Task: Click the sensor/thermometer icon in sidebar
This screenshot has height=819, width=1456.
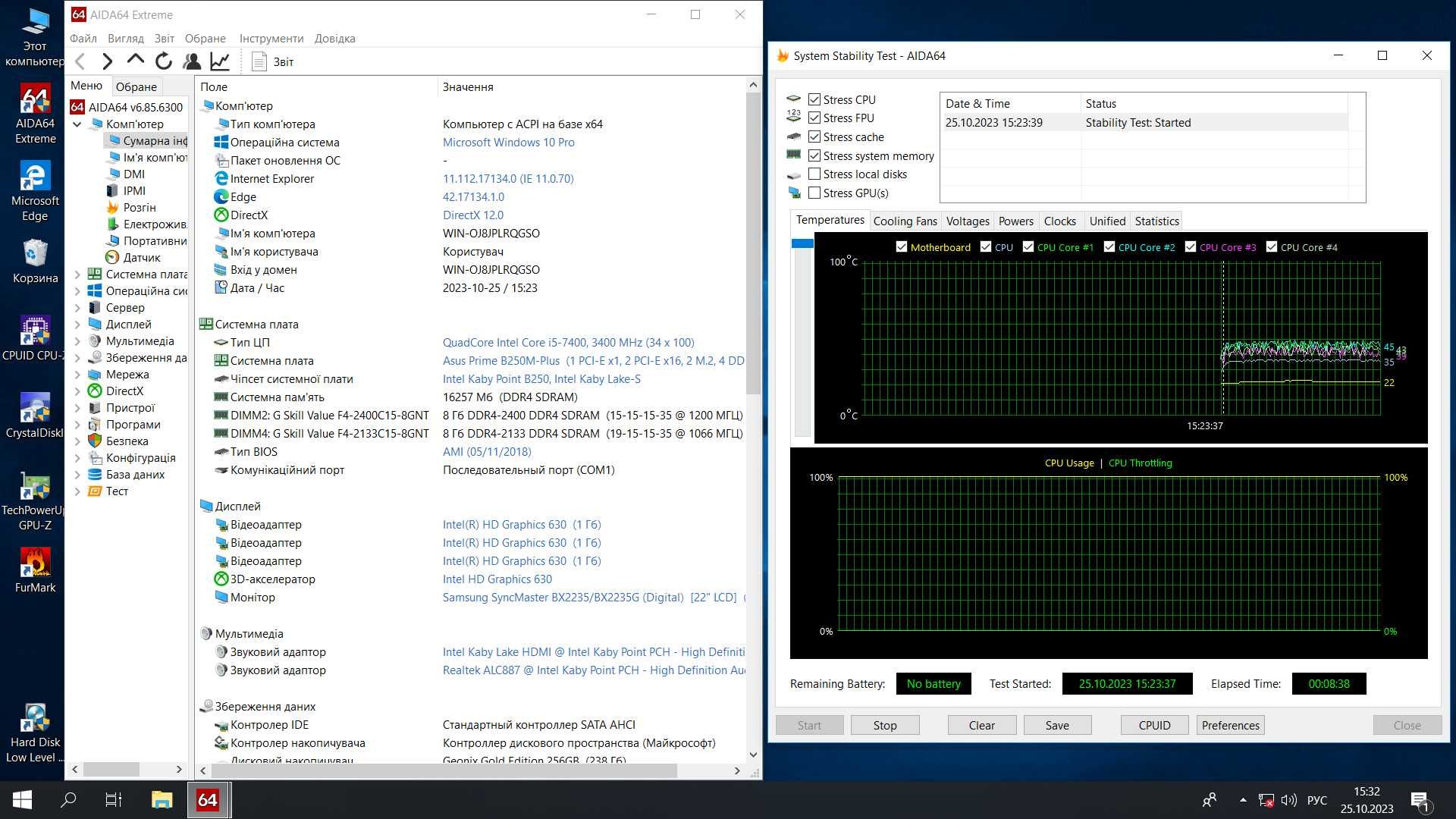Action: (x=113, y=257)
